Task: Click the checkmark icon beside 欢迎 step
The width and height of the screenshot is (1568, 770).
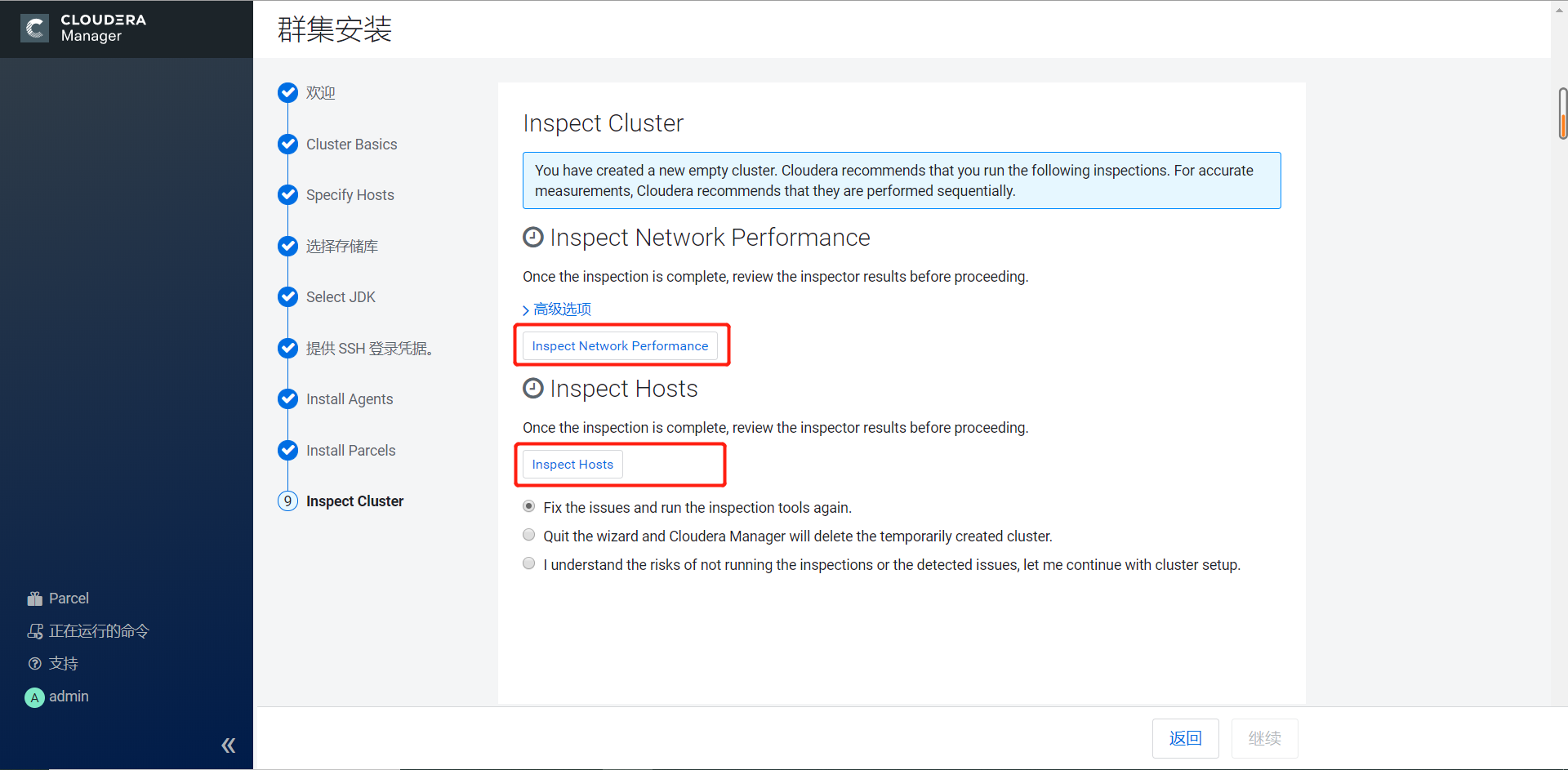Action: coord(287,93)
